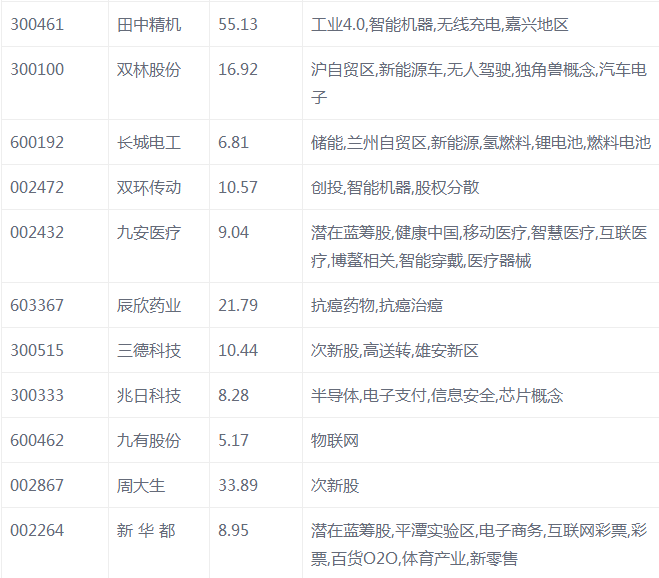659x578 pixels.
Task: Click price value 9.04
Action: 233,232
